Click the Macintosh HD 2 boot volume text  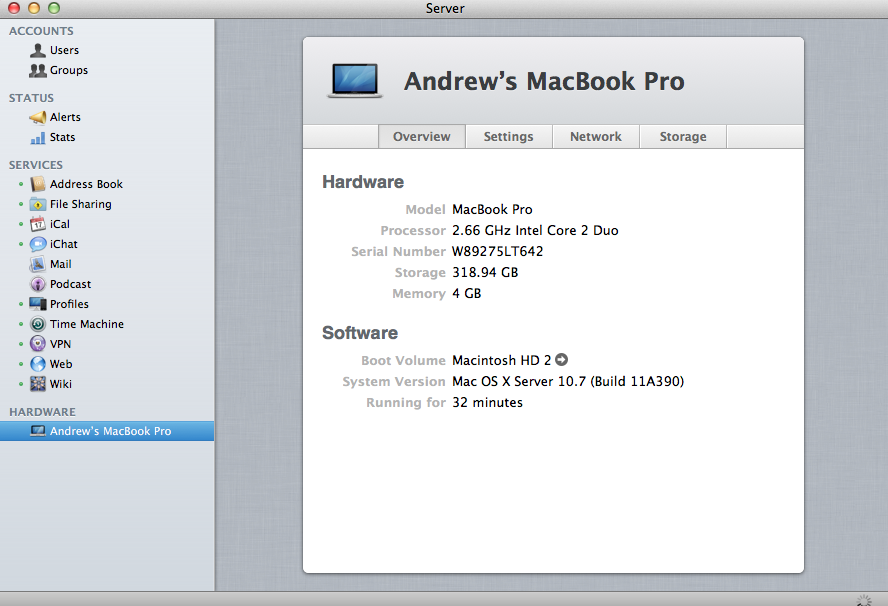[501, 360]
